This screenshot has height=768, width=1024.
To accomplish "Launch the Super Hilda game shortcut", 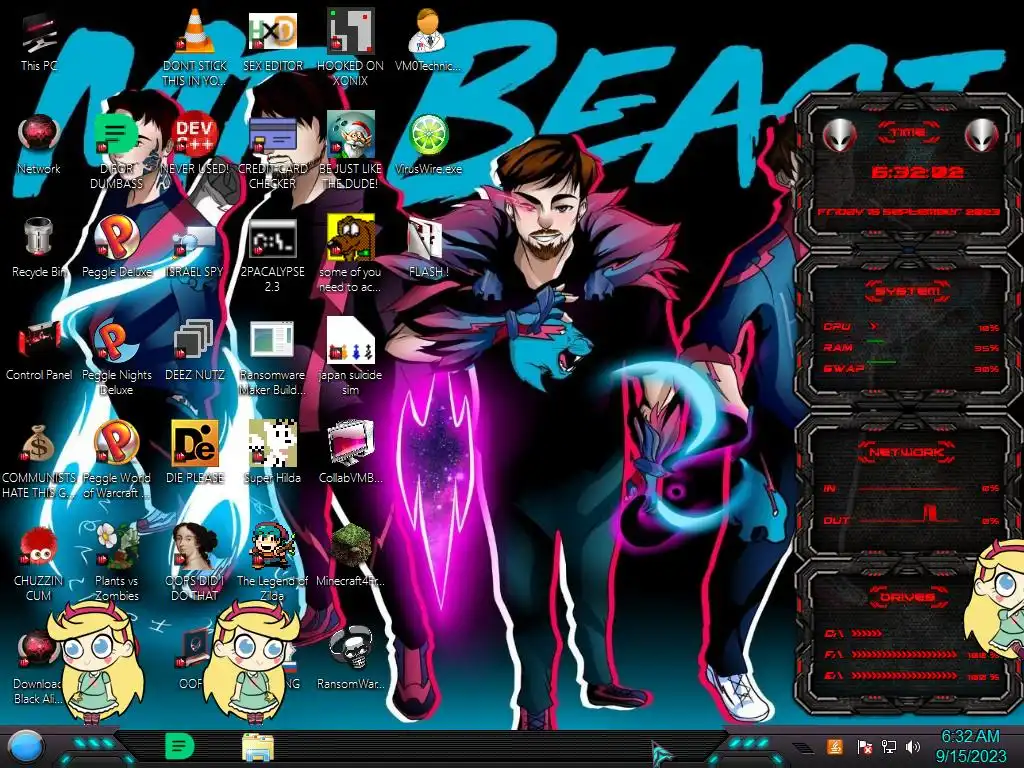I will [x=272, y=453].
